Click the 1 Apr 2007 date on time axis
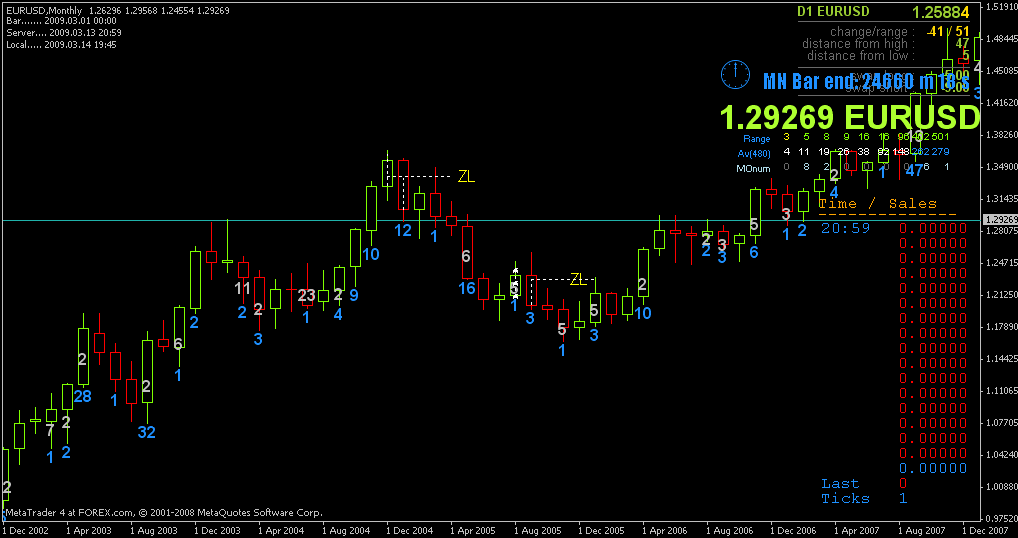1018x538 pixels. [859, 530]
